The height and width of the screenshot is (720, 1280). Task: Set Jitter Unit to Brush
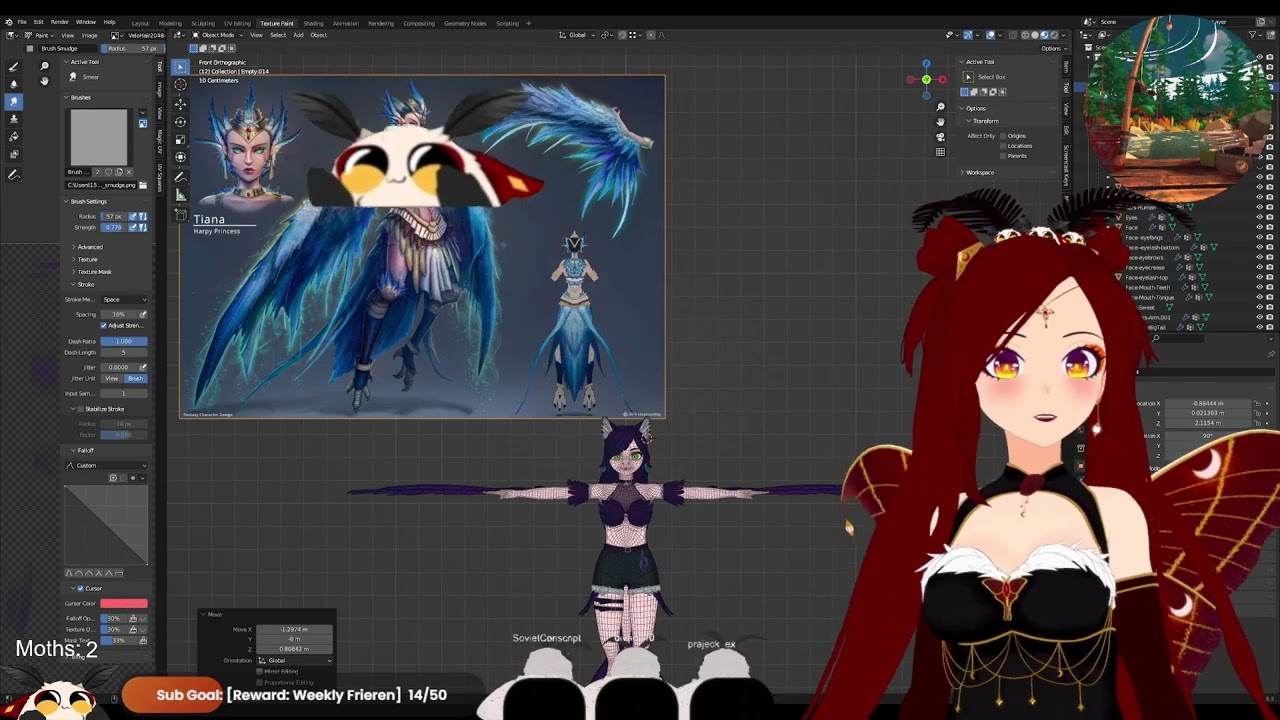pos(136,378)
